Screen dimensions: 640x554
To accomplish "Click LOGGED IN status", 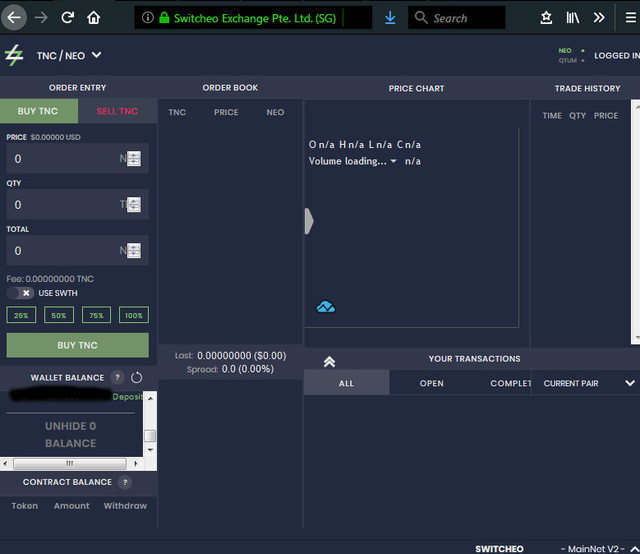I will pyautogui.click(x=617, y=56).
